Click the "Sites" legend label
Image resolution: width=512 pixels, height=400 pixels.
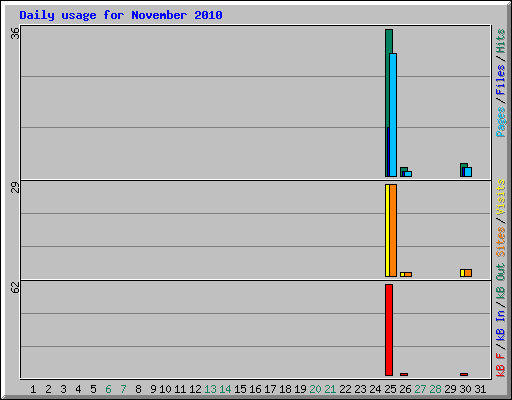coord(500,242)
